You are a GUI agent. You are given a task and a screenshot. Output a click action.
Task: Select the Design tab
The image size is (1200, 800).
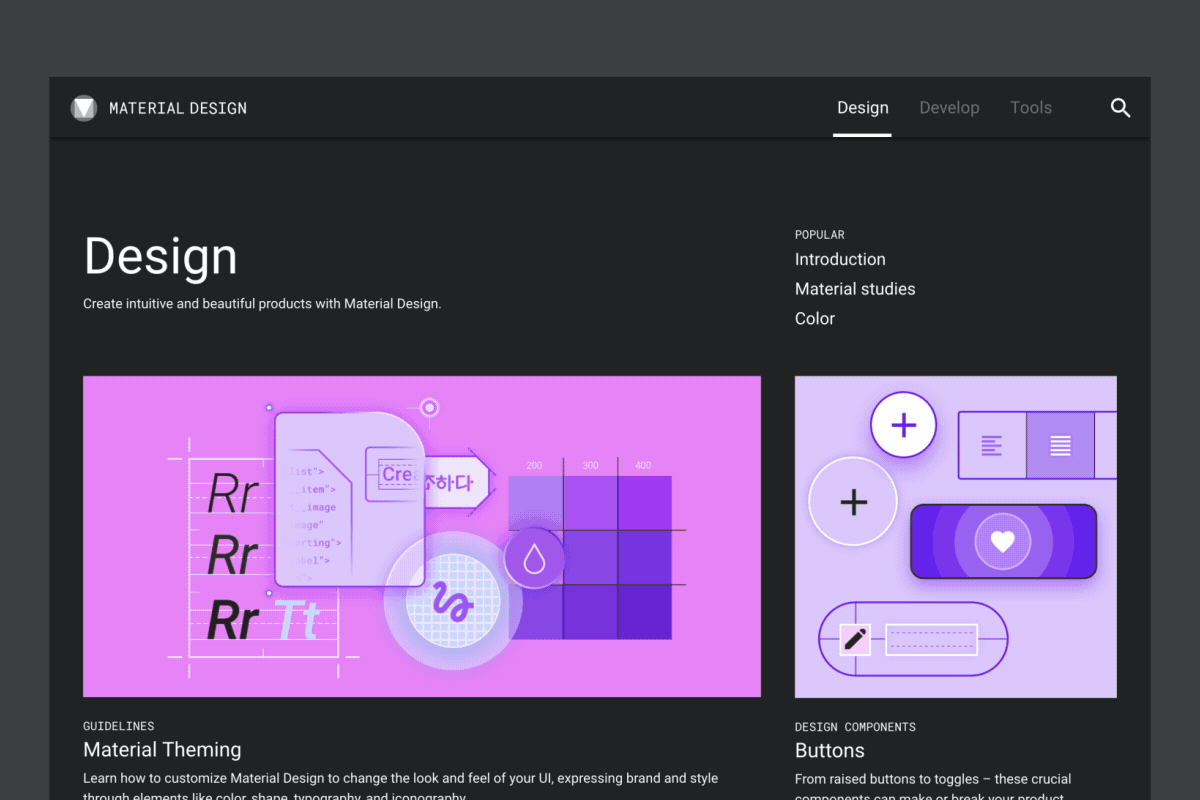click(862, 108)
